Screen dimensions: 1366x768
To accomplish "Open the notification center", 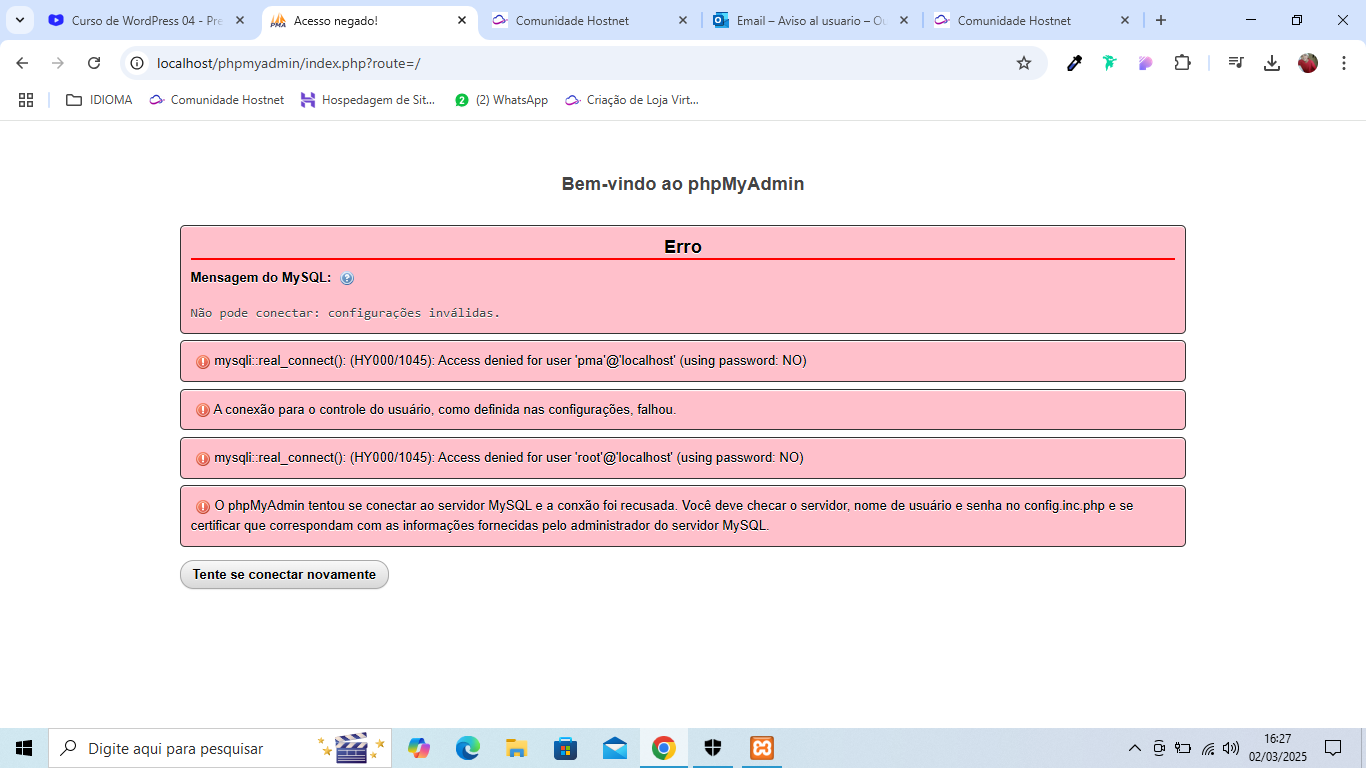I will (x=1333, y=748).
